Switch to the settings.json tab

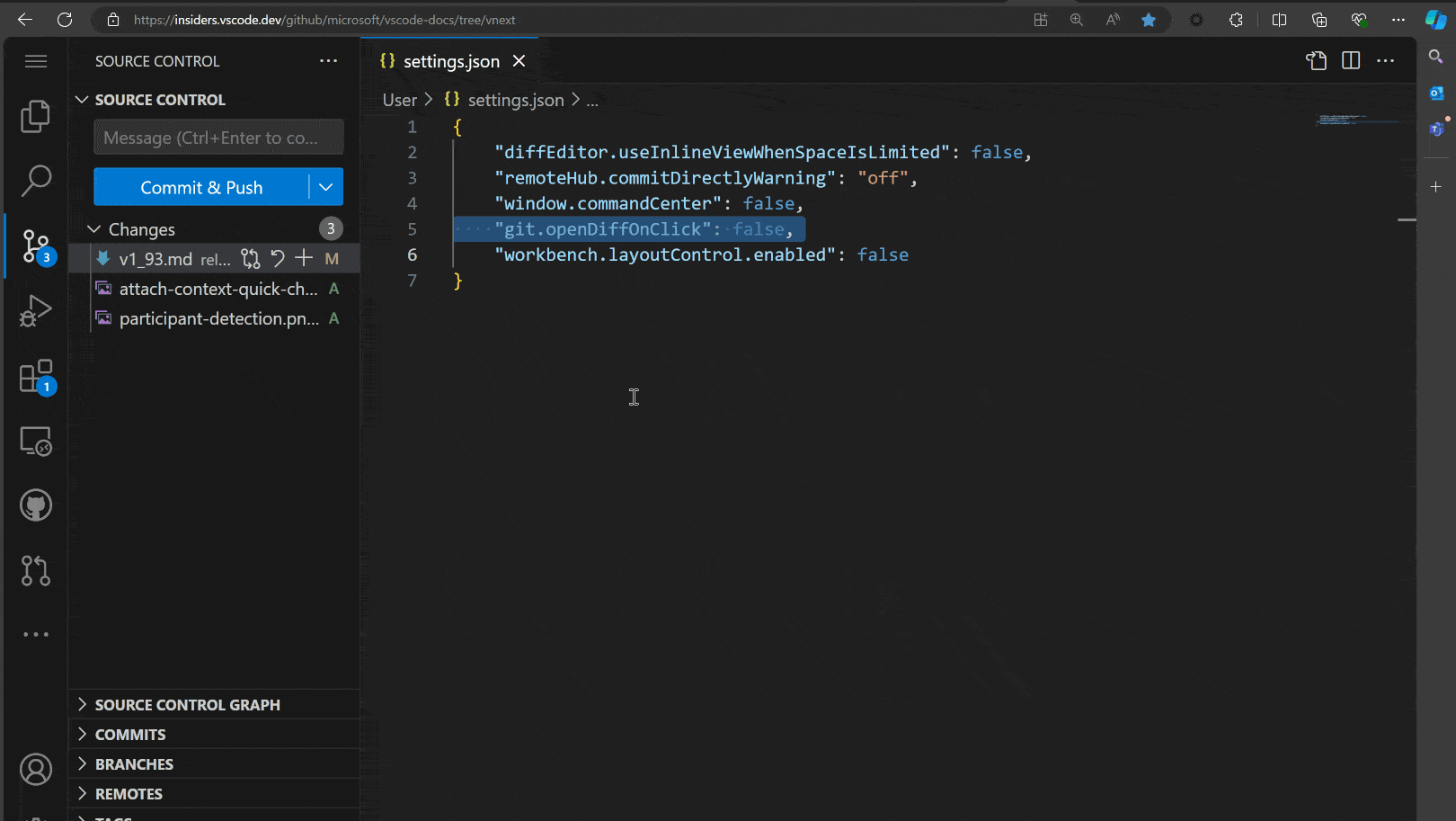coord(451,60)
